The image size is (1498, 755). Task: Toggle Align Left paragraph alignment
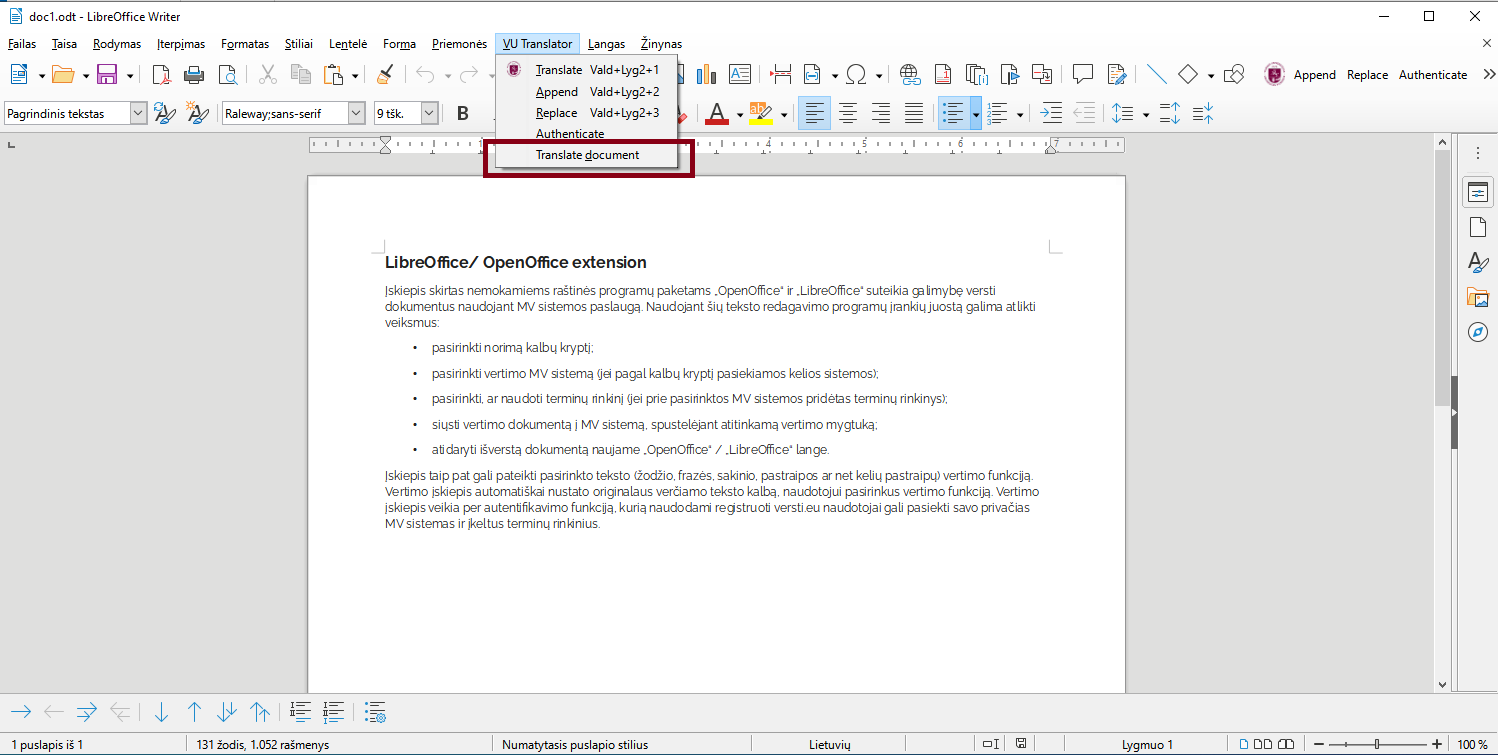point(814,113)
